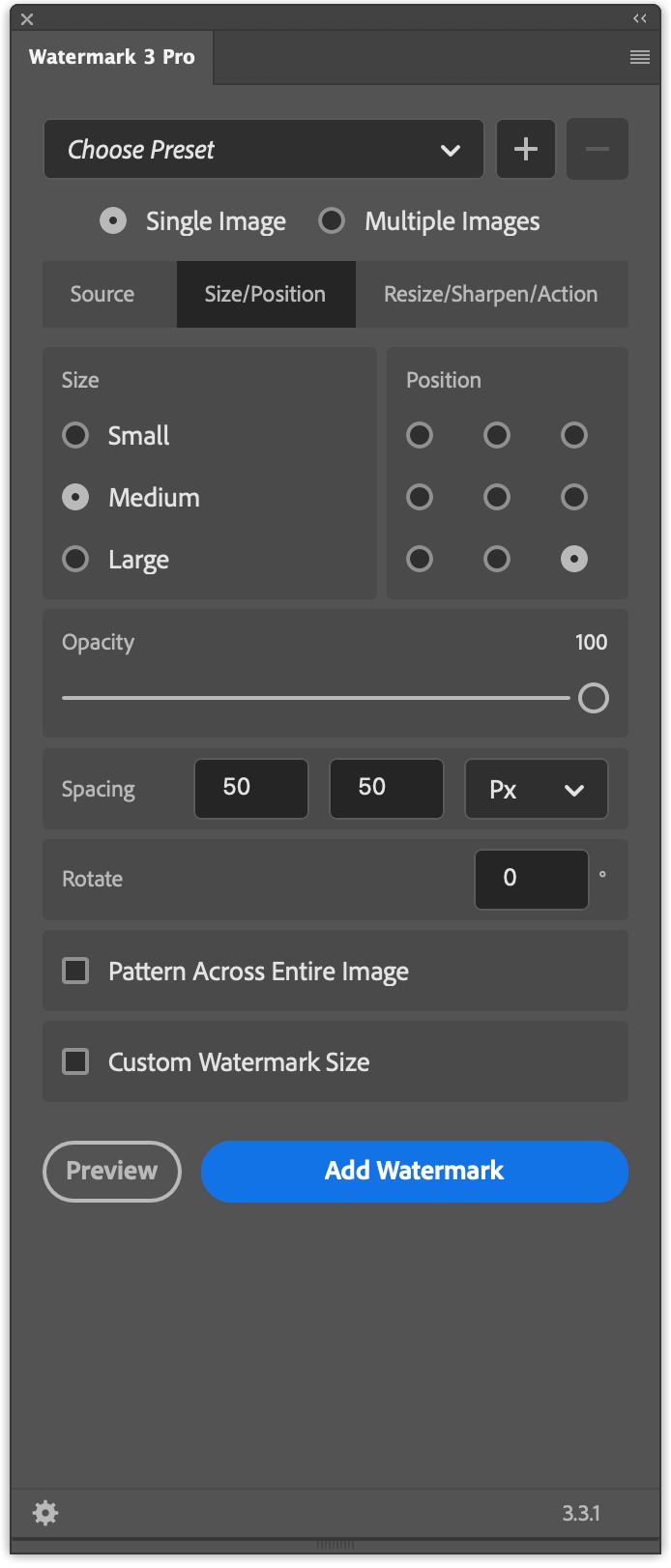Screen dimensions: 671x1568
Task: Open the Choose Preset dropdown
Action: (x=263, y=149)
